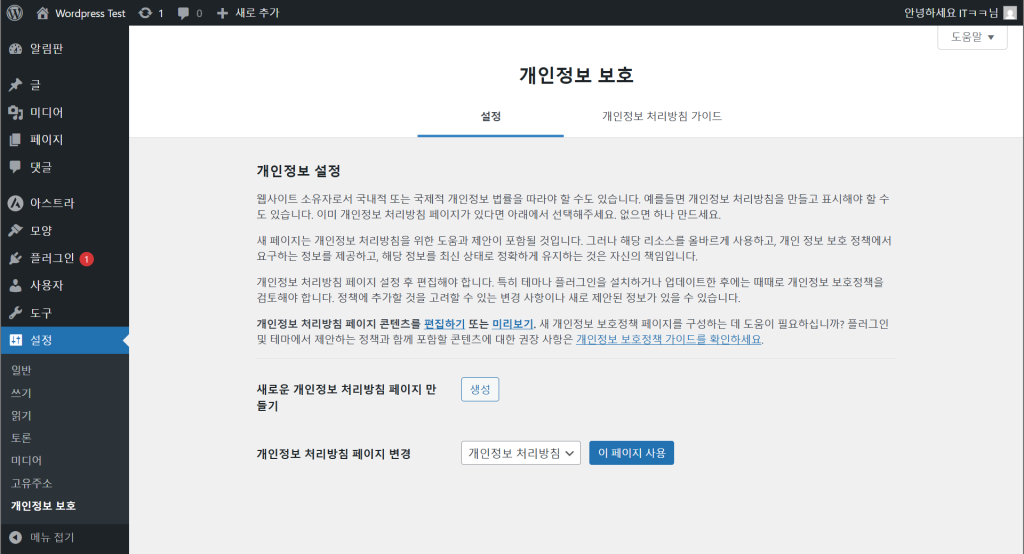1024x554 pixels.
Task: Open the 플러그인 menu label
Action: [x=52, y=259]
